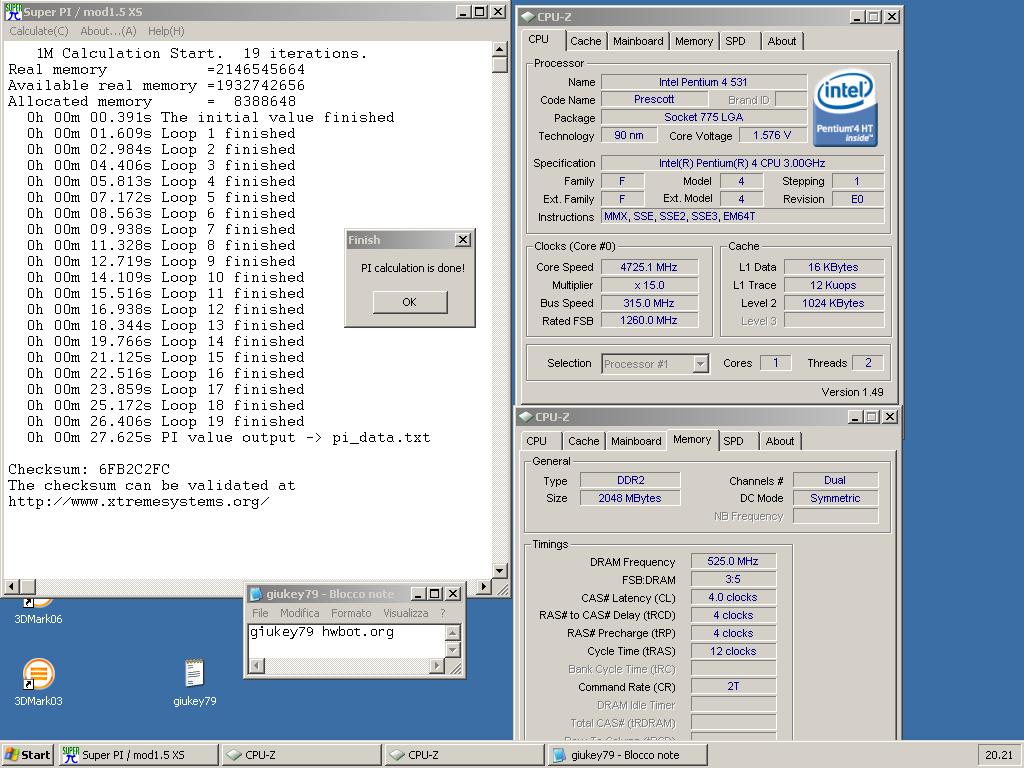Open the 3DMark06 desktop shortcut
The height and width of the screenshot is (768, 1024).
pos(38,611)
